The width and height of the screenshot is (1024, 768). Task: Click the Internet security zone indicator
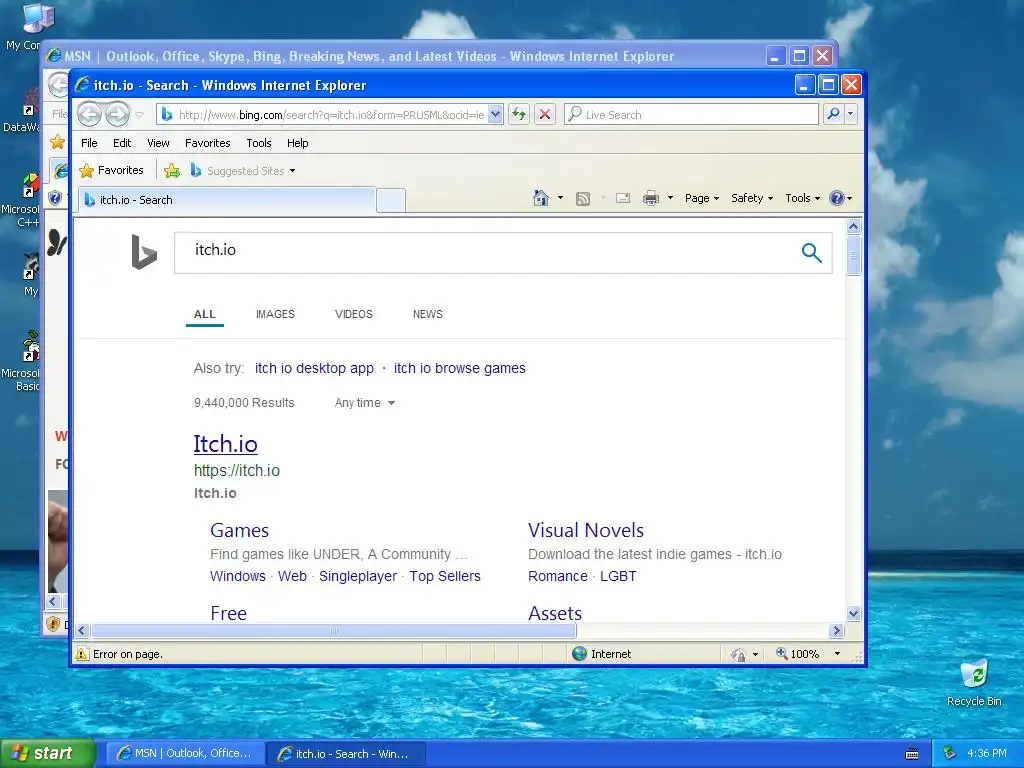click(601, 654)
